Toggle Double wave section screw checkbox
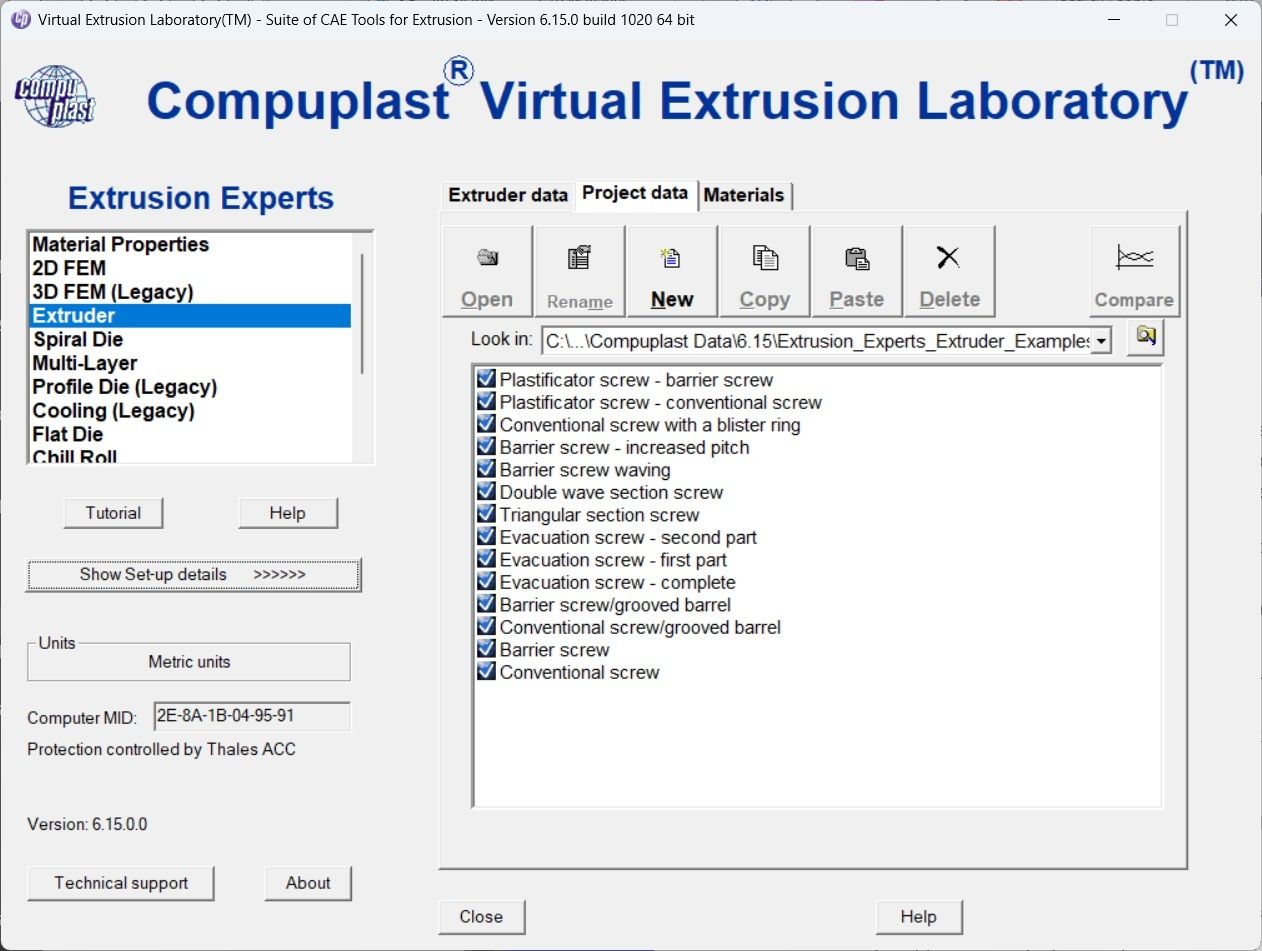The width and height of the screenshot is (1262, 951). [x=486, y=492]
